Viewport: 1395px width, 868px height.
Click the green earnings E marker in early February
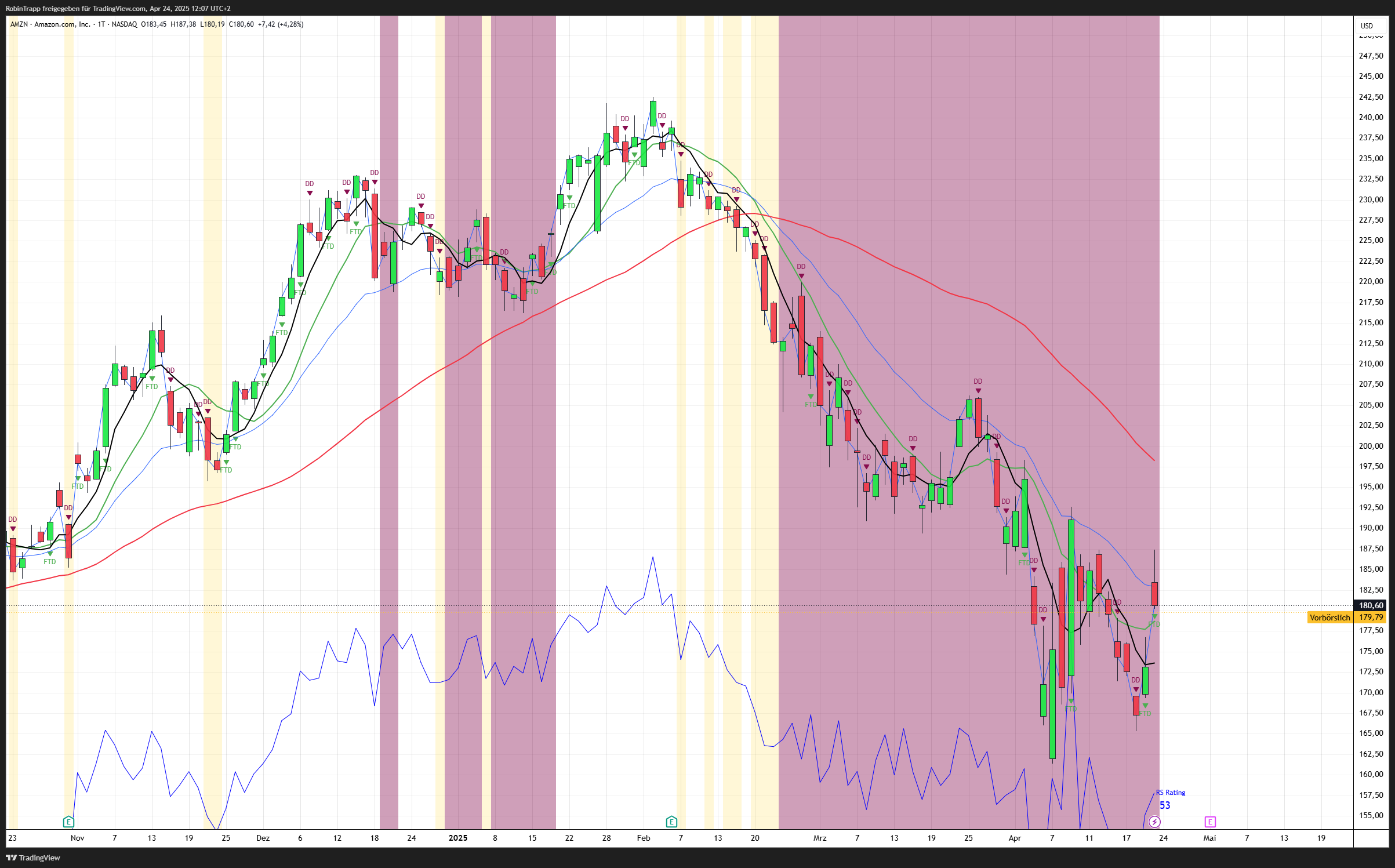(671, 822)
